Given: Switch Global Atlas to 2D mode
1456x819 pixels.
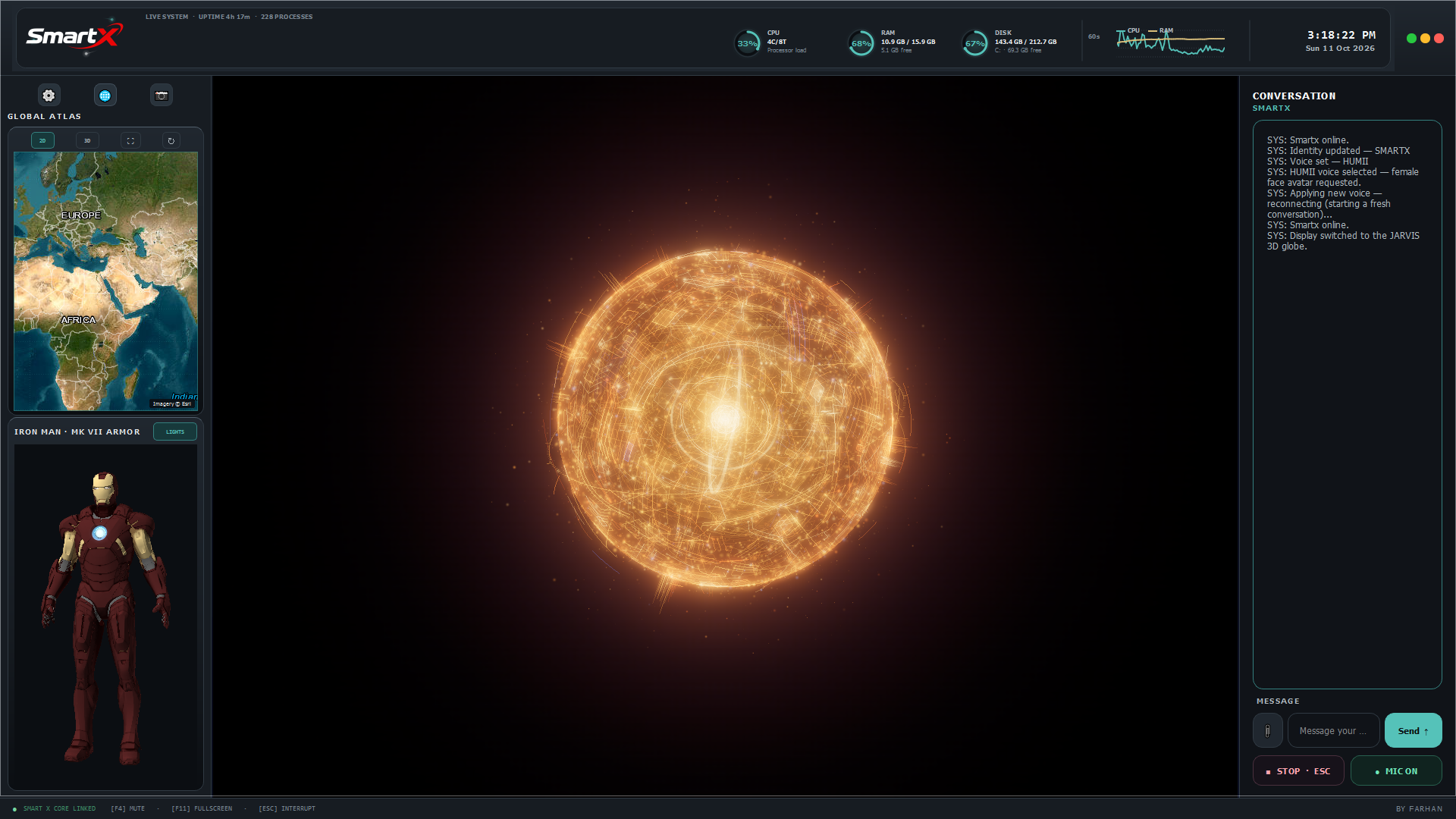Looking at the screenshot, I should tap(42, 141).
